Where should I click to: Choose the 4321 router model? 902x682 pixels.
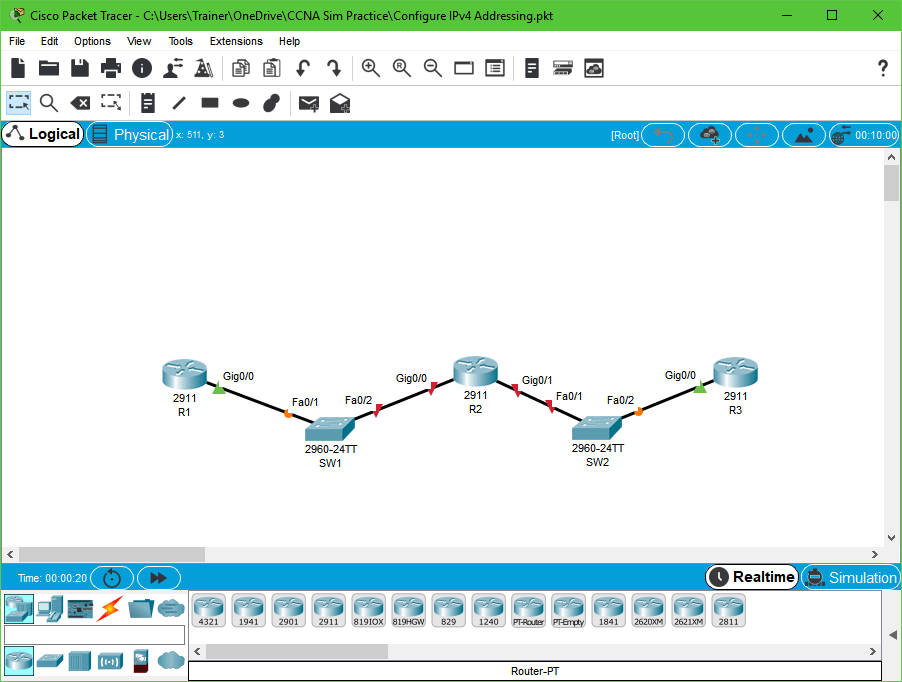pos(208,611)
